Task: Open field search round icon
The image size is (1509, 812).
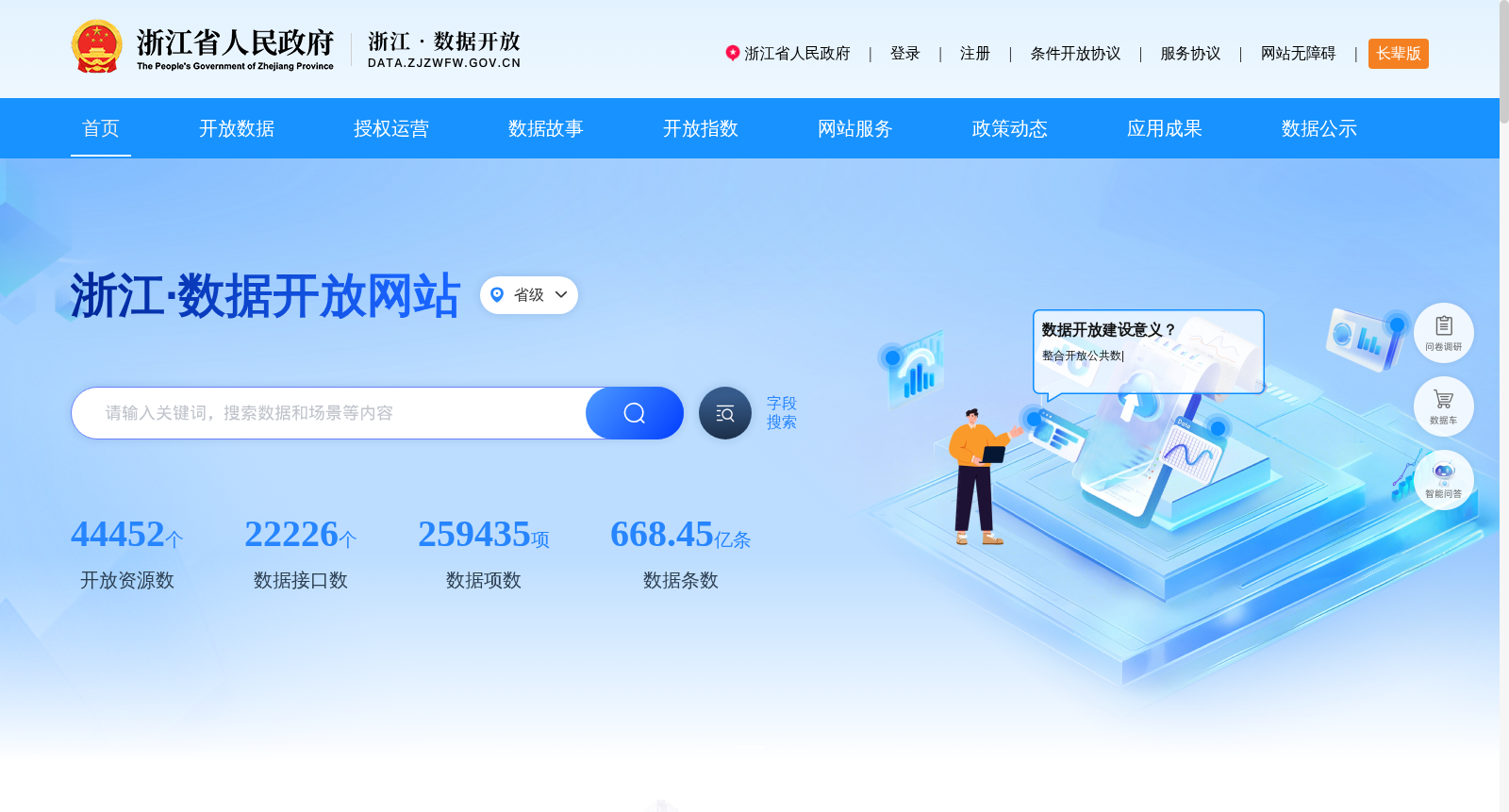Action: (x=725, y=413)
